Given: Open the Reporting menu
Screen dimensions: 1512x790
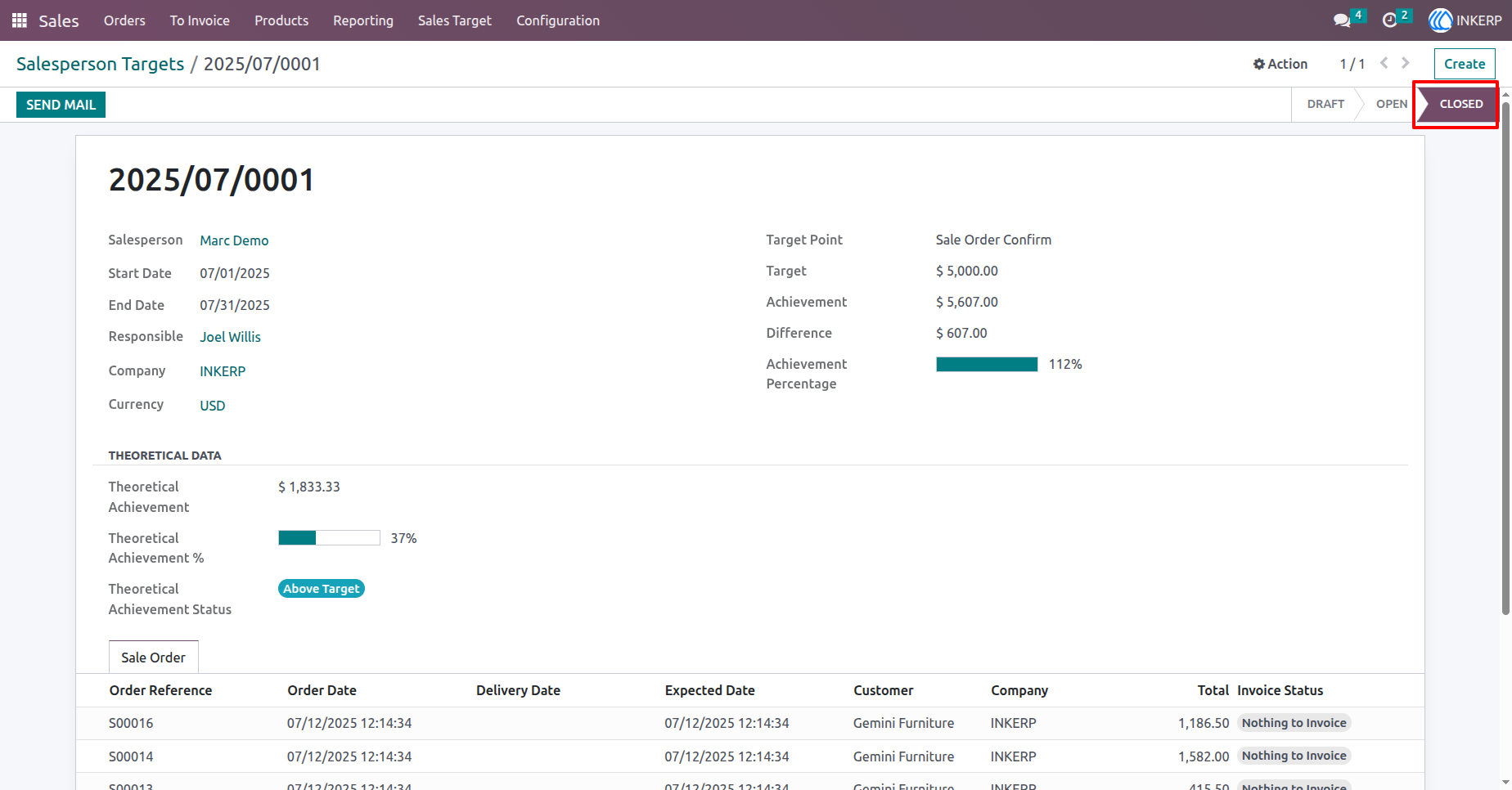Looking at the screenshot, I should 363,20.
